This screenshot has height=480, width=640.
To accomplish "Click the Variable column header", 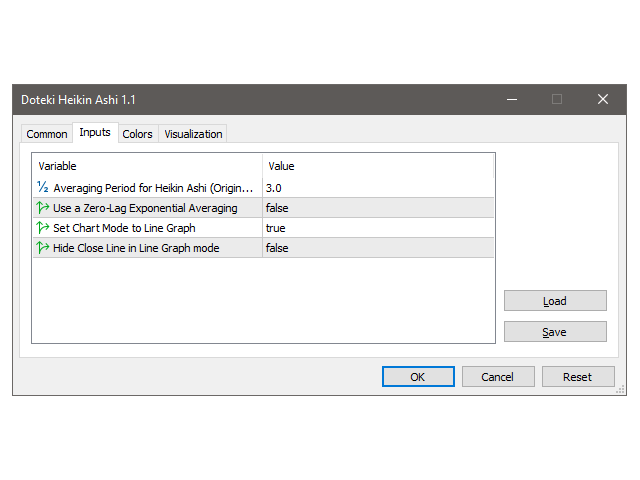I will click(147, 166).
